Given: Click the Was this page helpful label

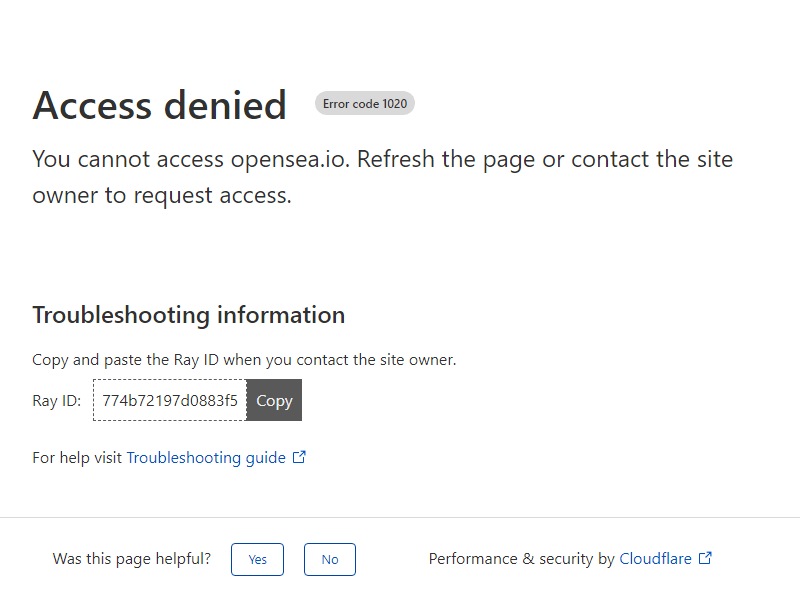Looking at the screenshot, I should click(x=131, y=558).
